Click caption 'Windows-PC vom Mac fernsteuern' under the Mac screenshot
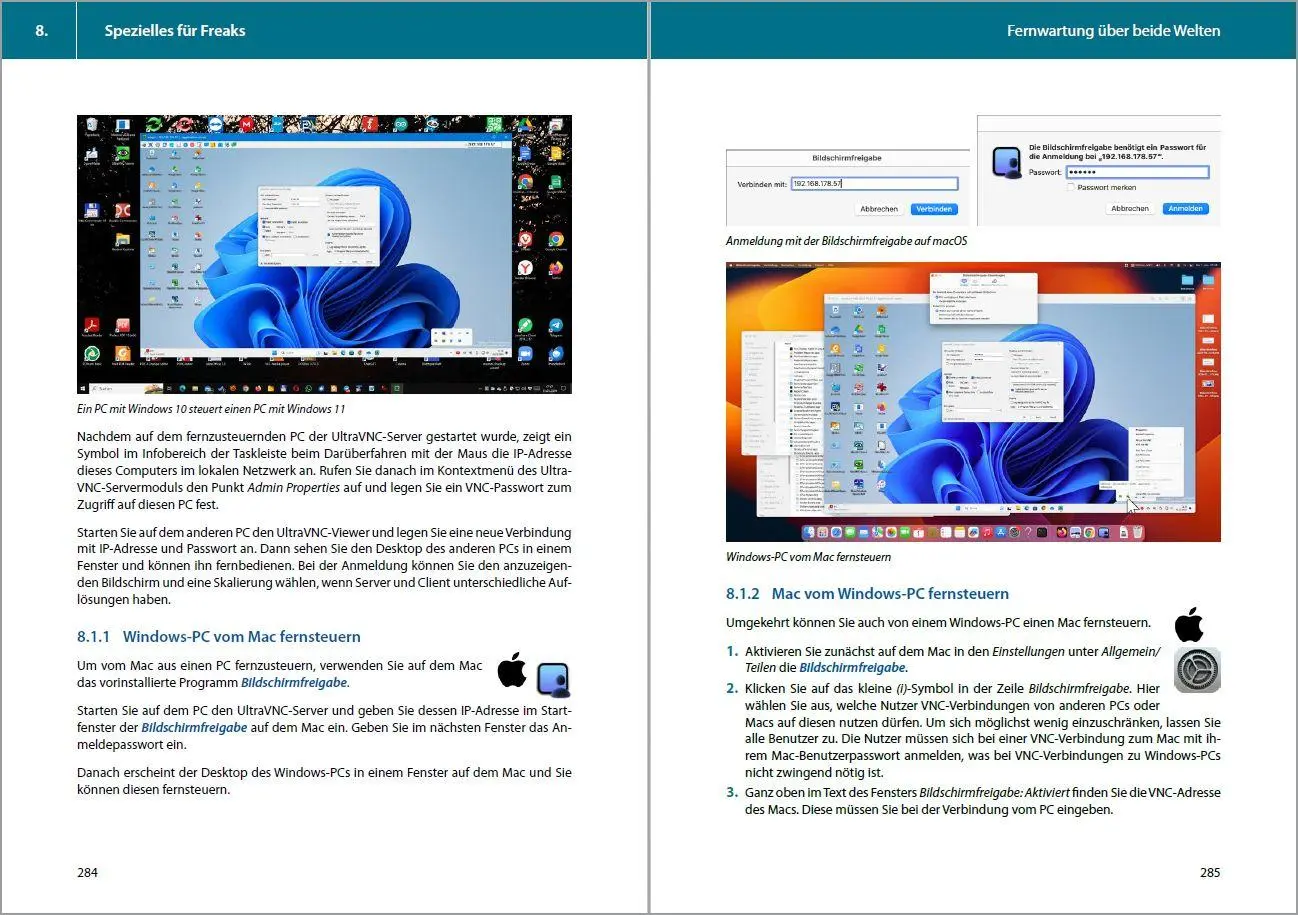The height and width of the screenshot is (915, 1298). pyautogui.click(x=808, y=557)
